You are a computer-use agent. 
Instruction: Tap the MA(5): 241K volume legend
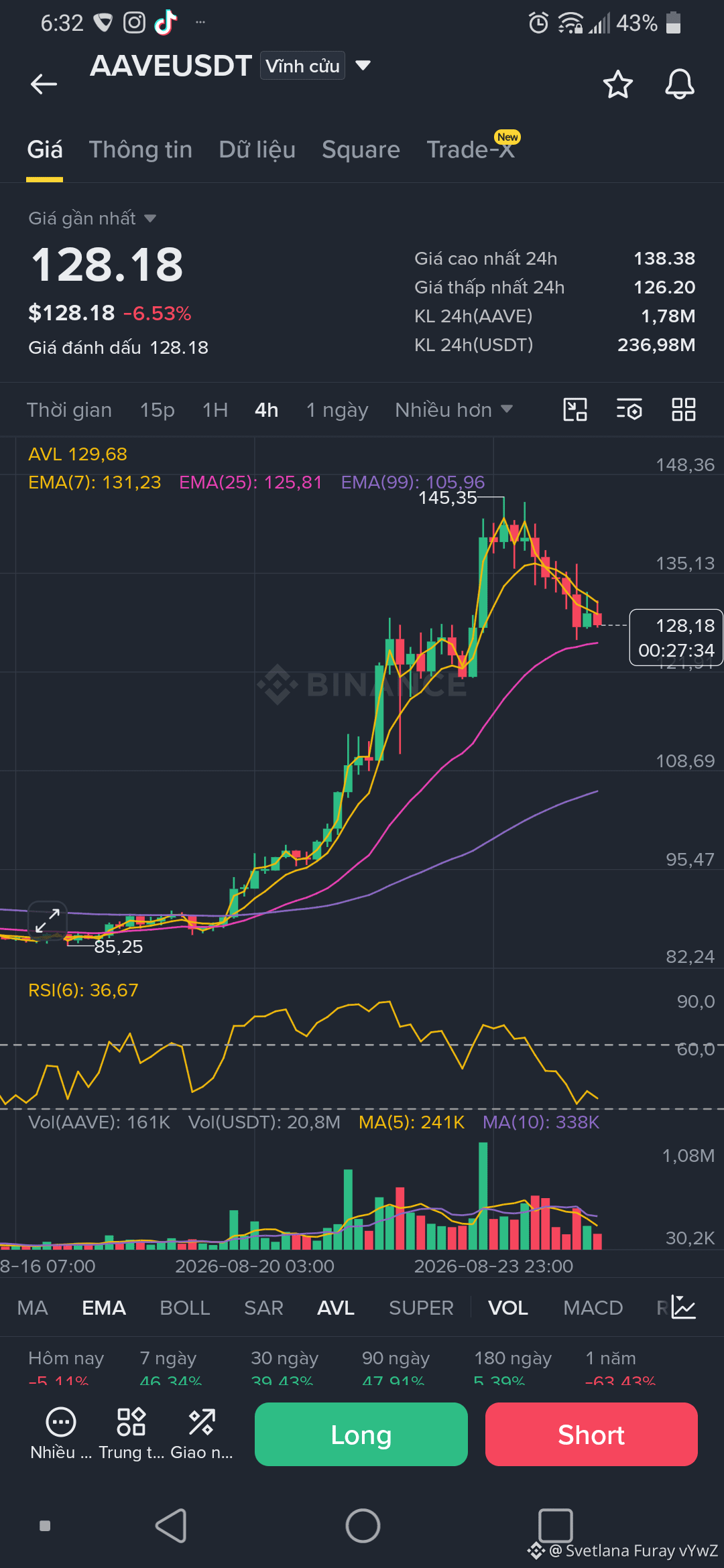[x=412, y=1122]
